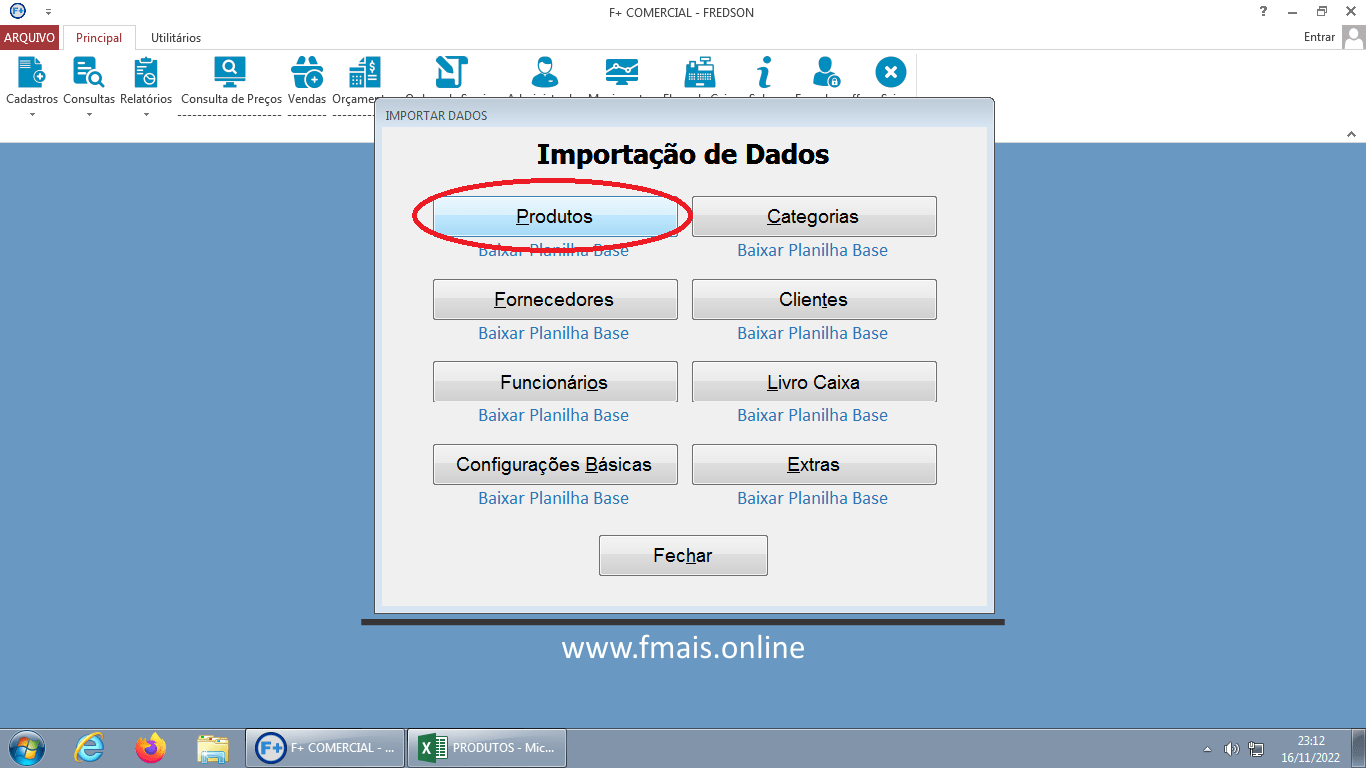The width and height of the screenshot is (1366, 768).
Task: Open the monitor chart icon in ribbon
Action: point(621,72)
